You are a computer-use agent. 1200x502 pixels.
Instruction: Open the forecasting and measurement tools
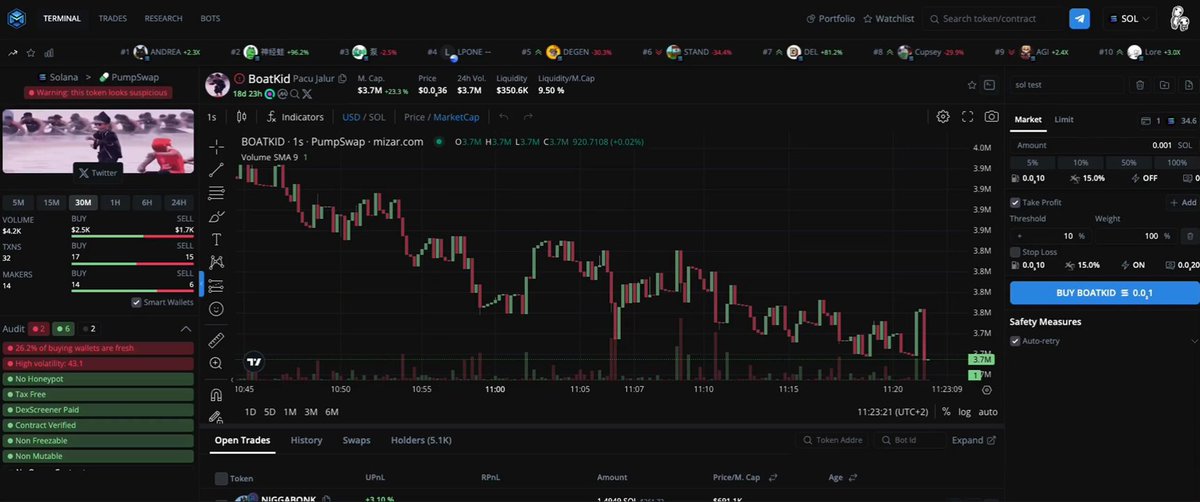216,286
